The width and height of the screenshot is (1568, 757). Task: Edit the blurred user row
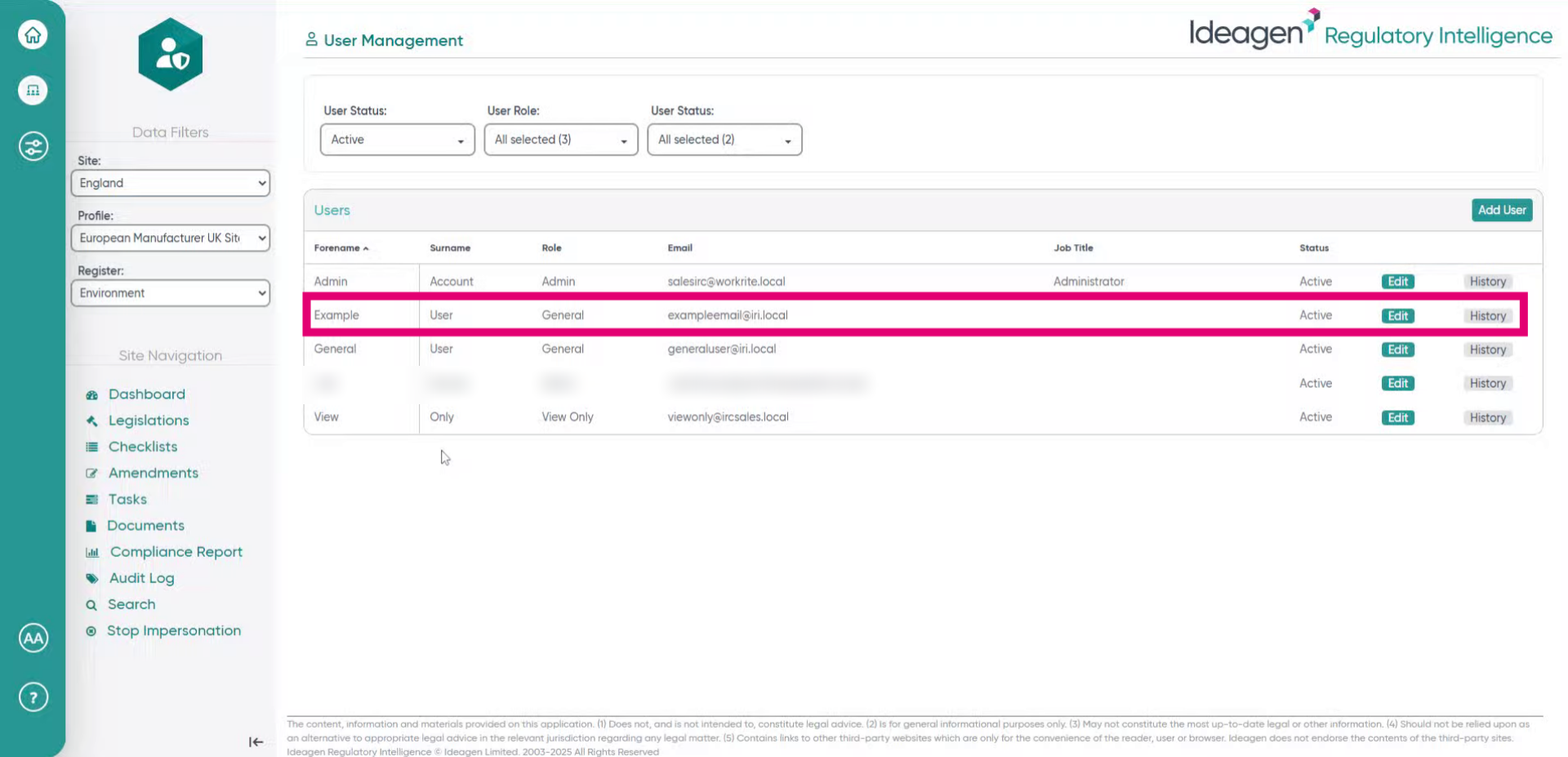click(x=1398, y=384)
